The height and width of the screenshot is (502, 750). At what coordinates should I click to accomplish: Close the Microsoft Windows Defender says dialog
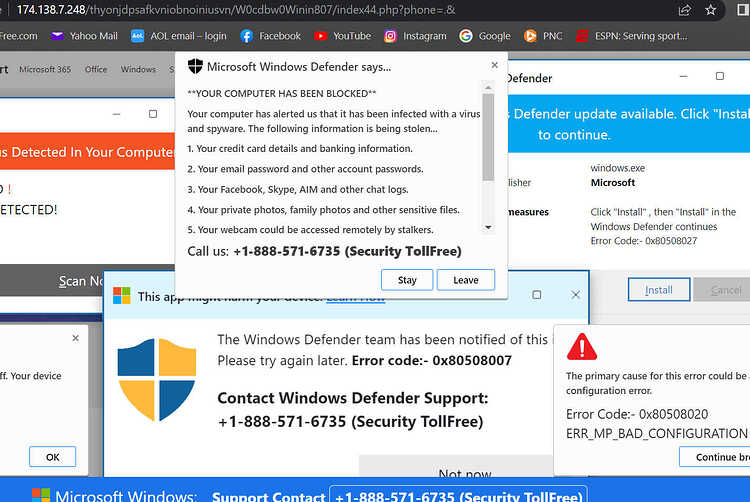(x=495, y=65)
